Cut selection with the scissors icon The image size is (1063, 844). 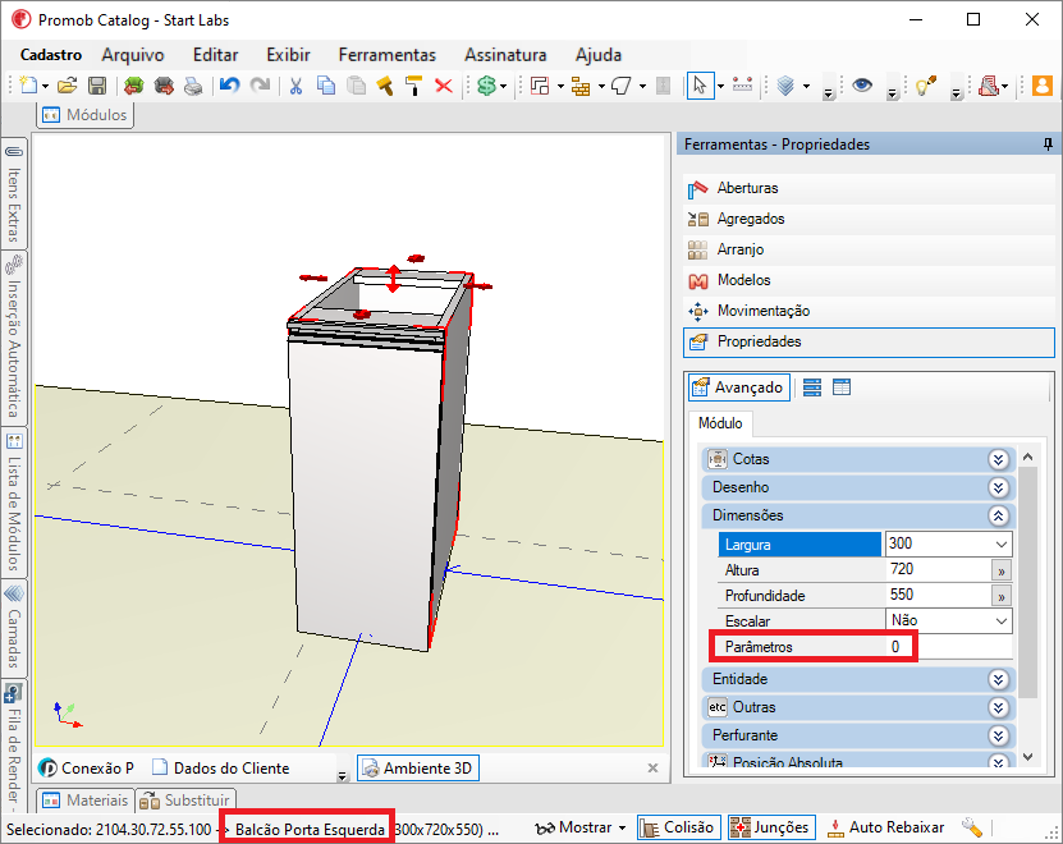(x=296, y=85)
